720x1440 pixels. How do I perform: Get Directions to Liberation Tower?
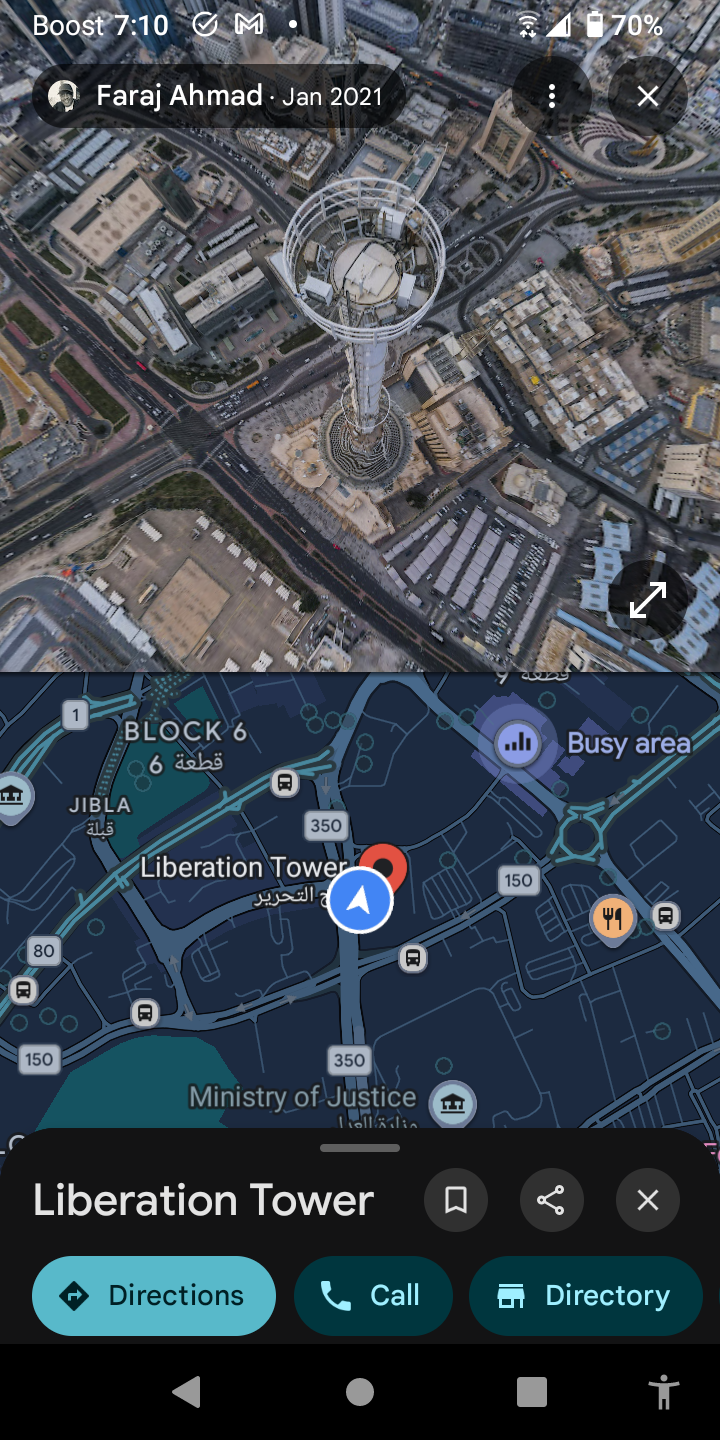click(x=154, y=1296)
